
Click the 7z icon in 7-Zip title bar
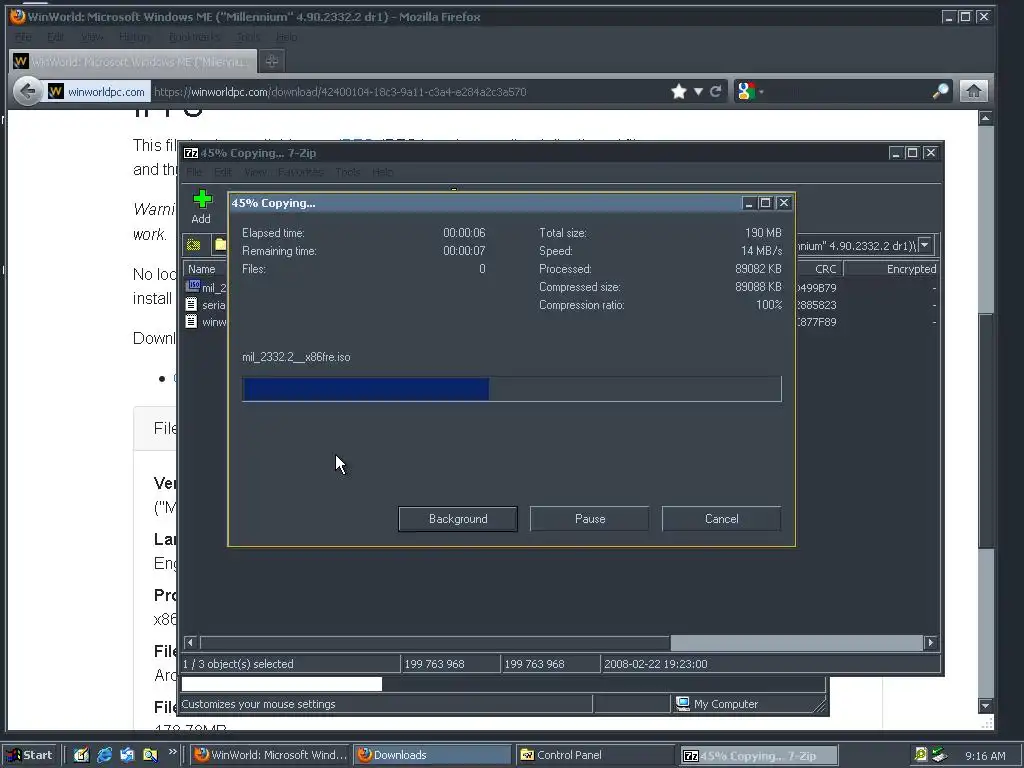tap(191, 153)
